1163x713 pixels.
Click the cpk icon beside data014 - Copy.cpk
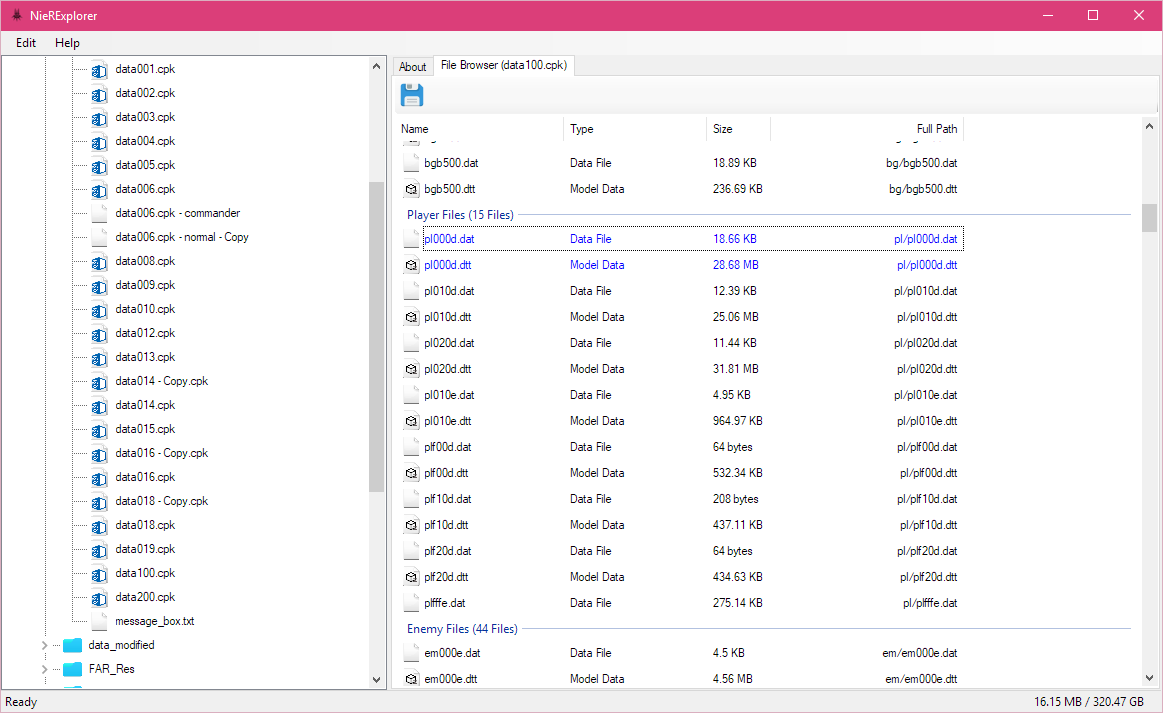tap(99, 382)
